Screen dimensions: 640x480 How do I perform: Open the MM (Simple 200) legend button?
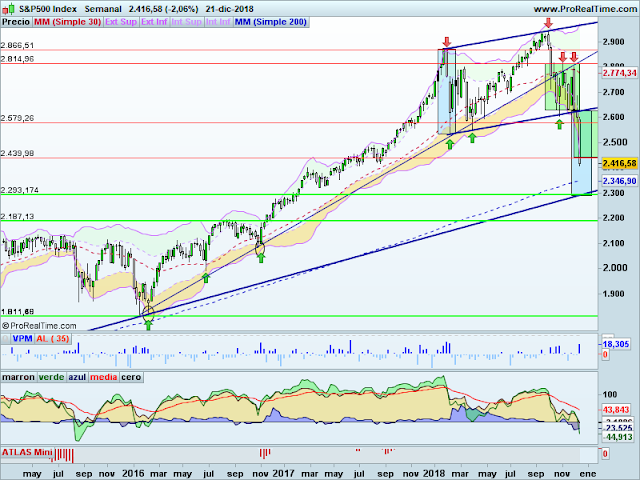(271, 22)
